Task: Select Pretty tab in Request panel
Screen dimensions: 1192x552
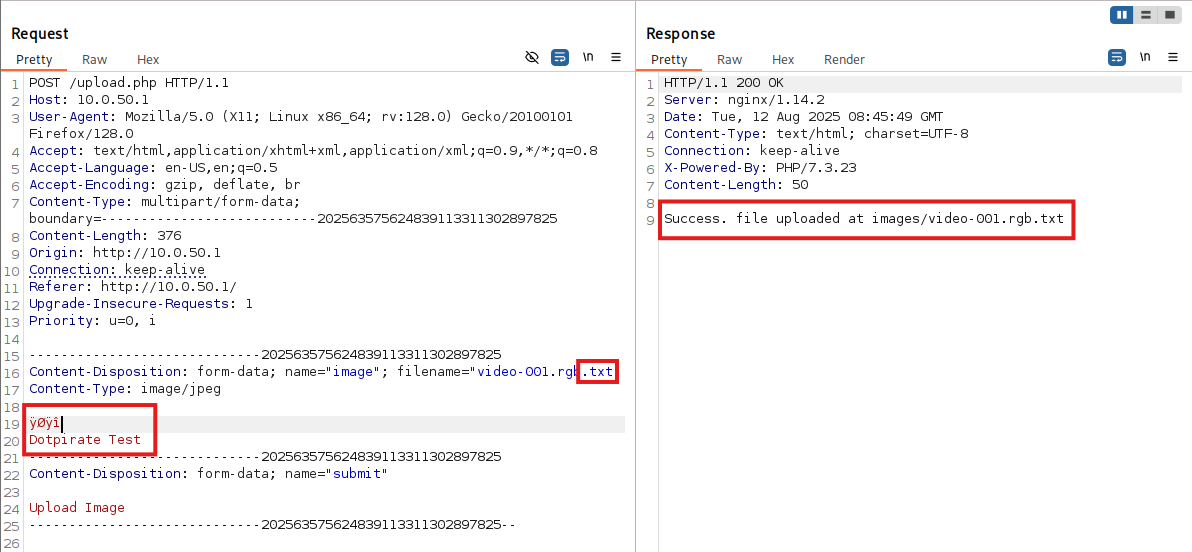Action: pyautogui.click(x=34, y=60)
